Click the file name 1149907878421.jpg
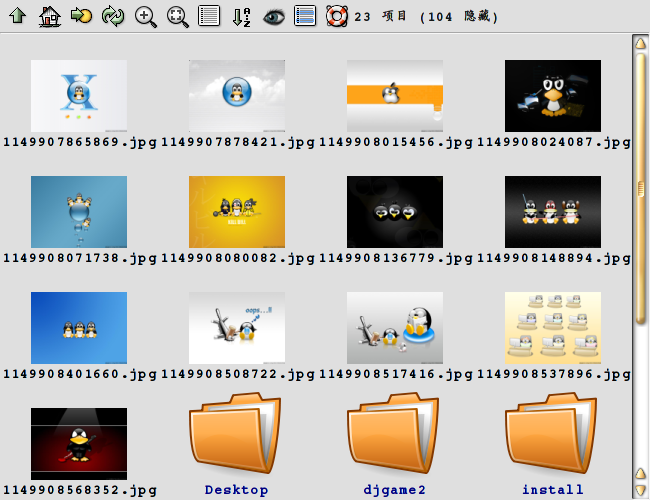The height and width of the screenshot is (500, 650). 238,143
